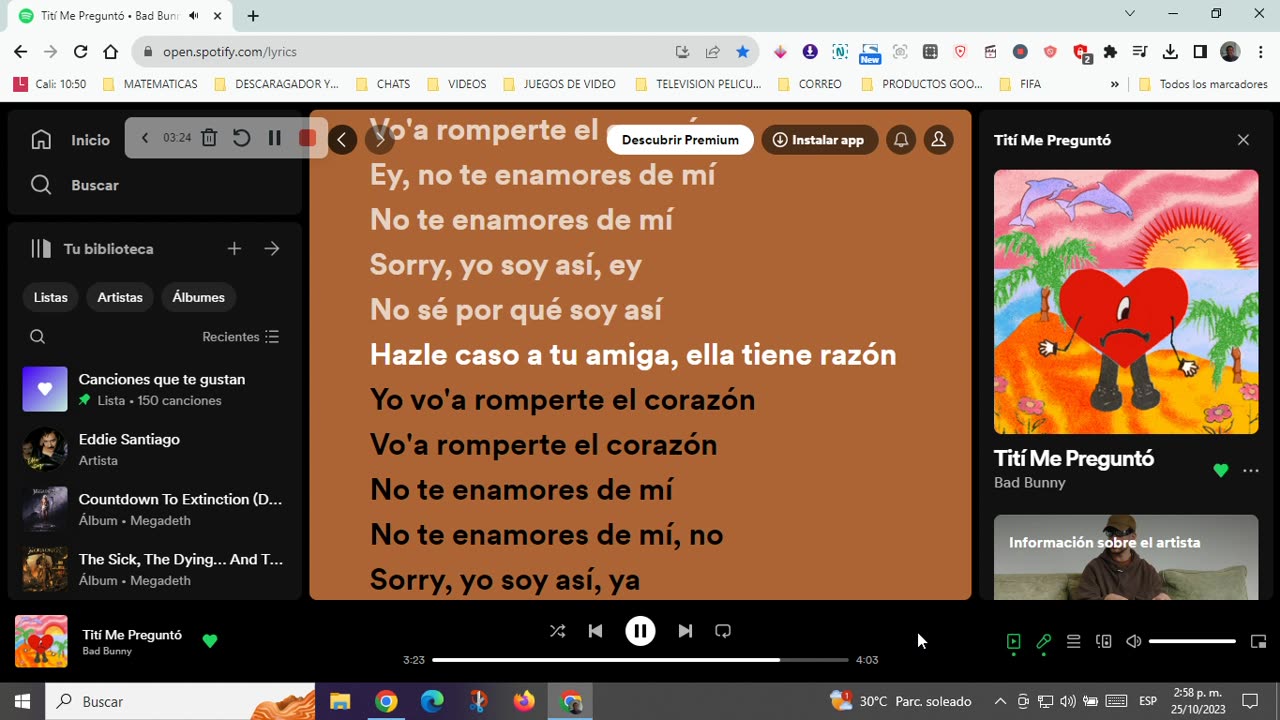Toggle like heart in bottom player bar
Viewport: 1280px width, 720px height.
(x=210, y=641)
